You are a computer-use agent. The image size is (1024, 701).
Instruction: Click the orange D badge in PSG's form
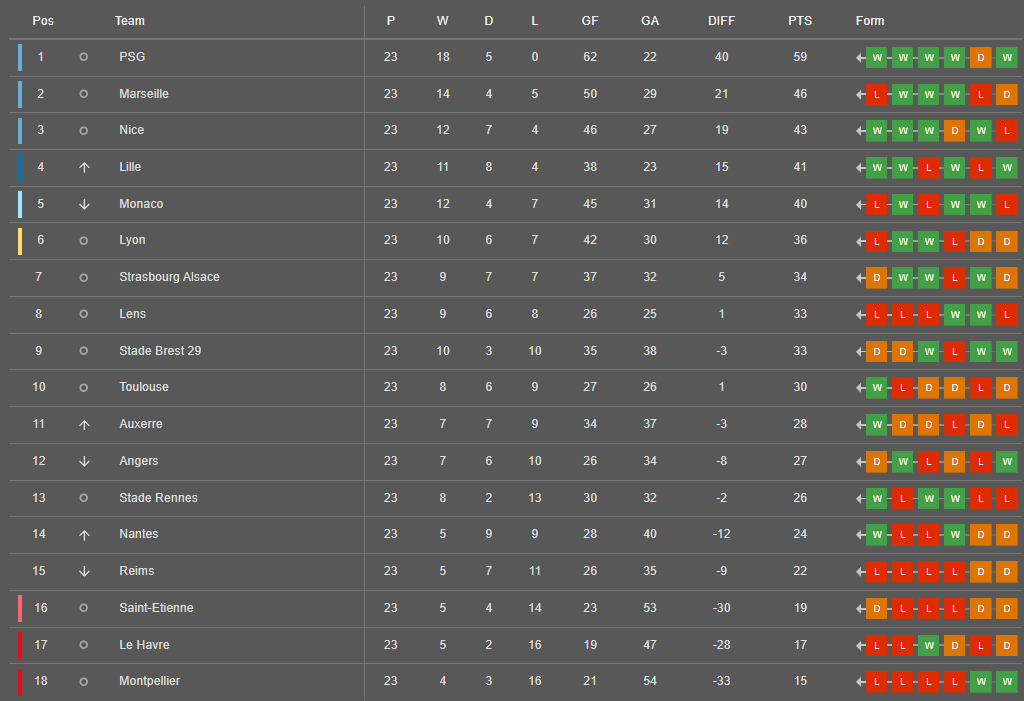tap(980, 57)
